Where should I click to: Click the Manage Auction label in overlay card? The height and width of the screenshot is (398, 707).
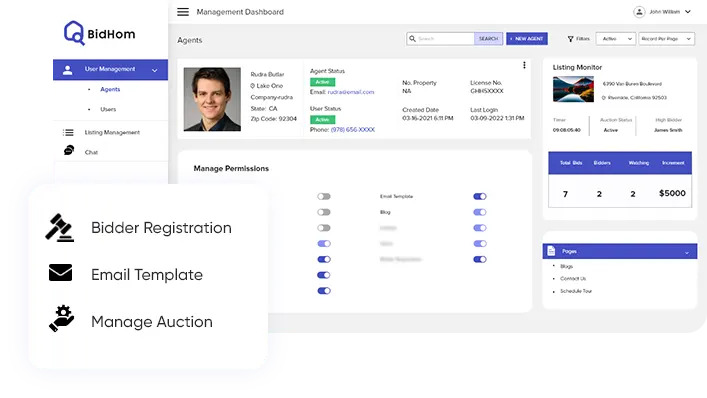coord(152,321)
